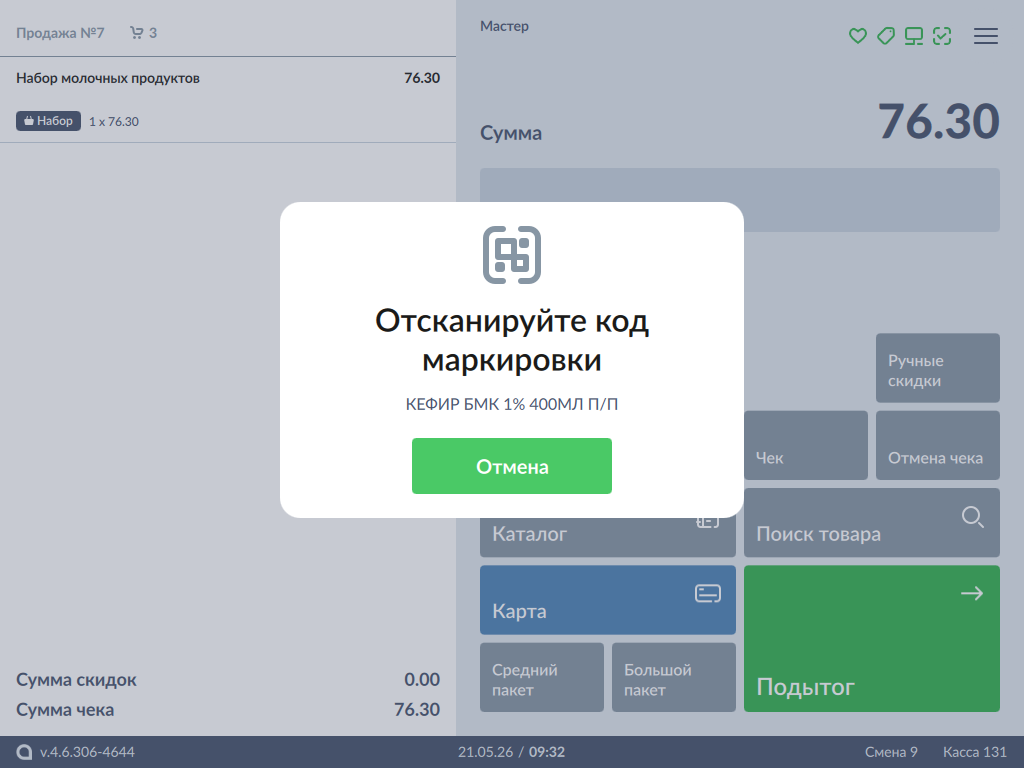
Task: Click the Продажа №7 title
Action: click(60, 33)
